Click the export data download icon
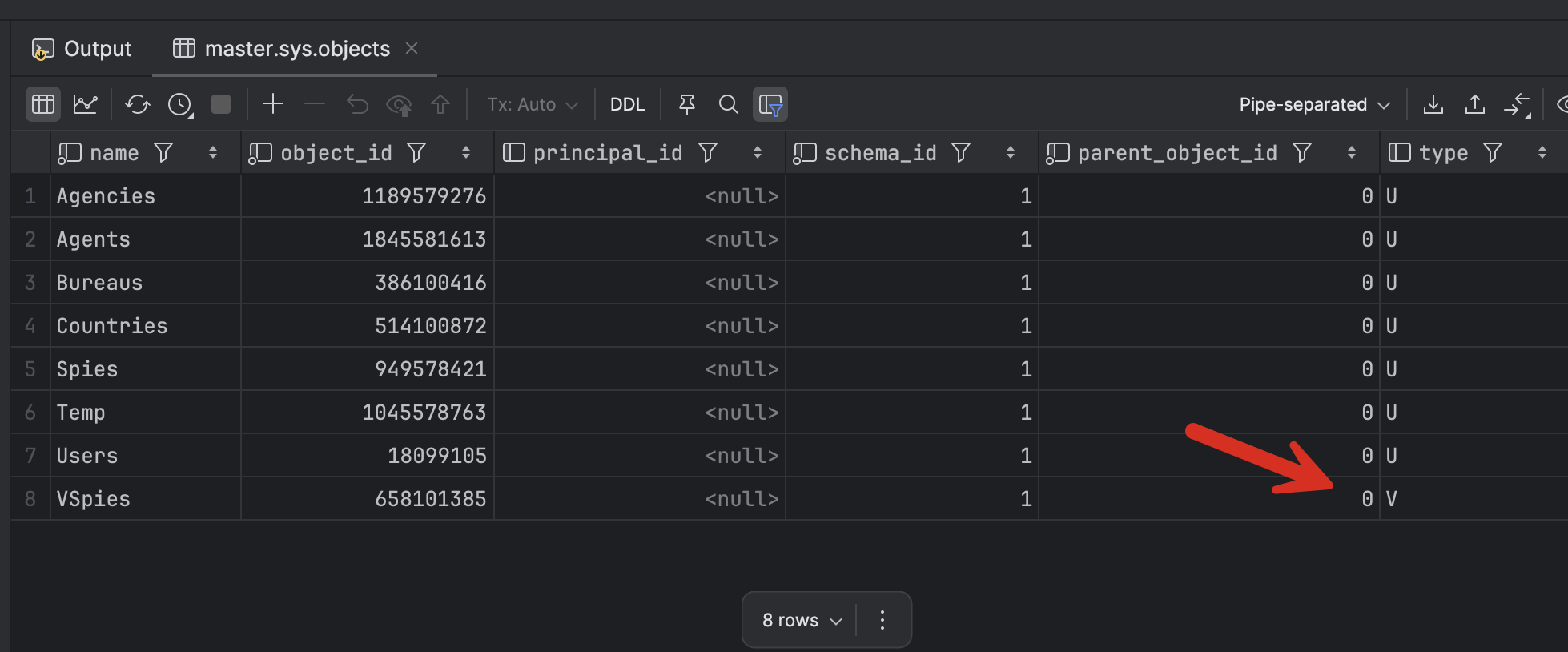Screen dimensions: 1568x652 pyautogui.click(x=1433, y=104)
